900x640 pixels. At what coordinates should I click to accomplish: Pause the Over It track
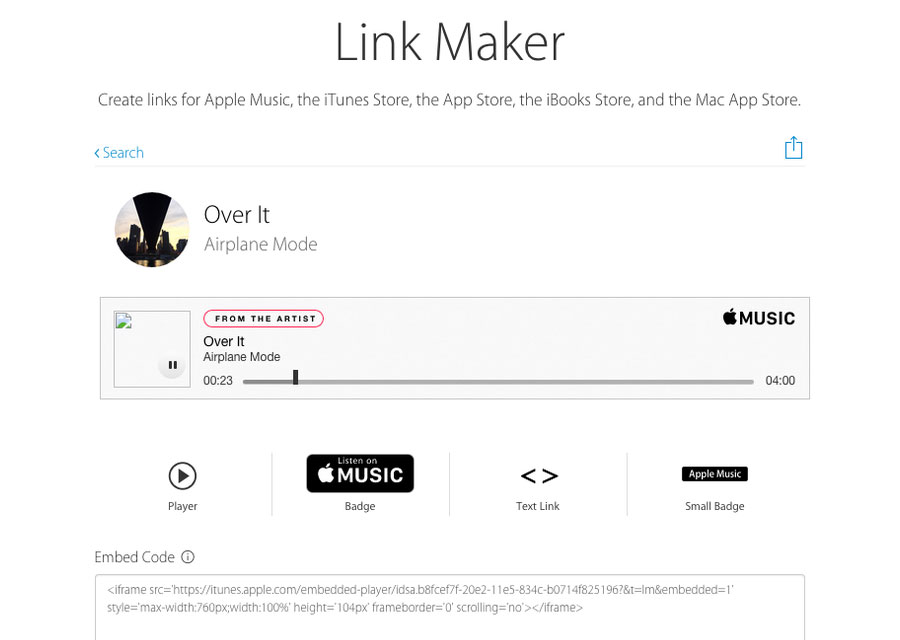click(x=172, y=364)
